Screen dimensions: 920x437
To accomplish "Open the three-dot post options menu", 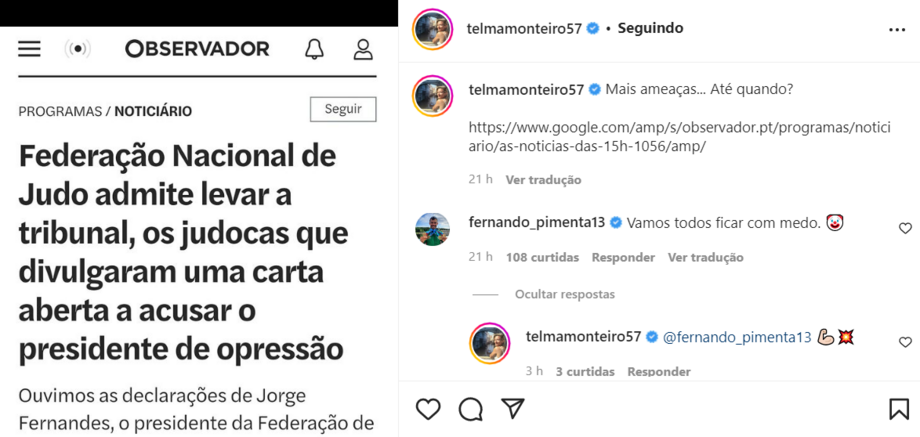I will [896, 30].
